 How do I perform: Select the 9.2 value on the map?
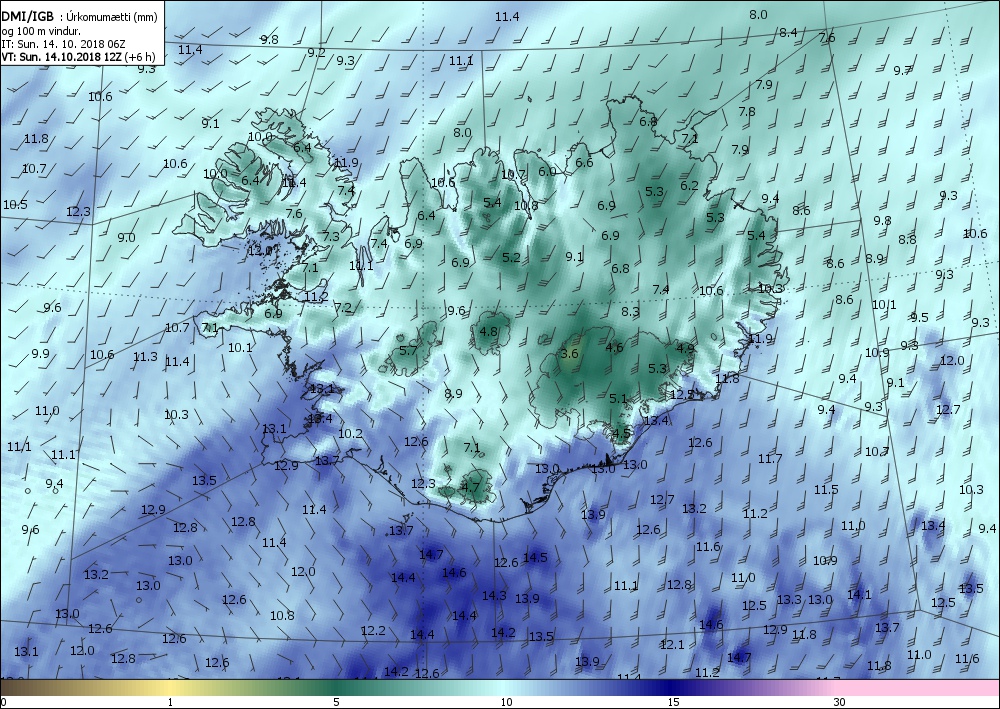click(316, 52)
